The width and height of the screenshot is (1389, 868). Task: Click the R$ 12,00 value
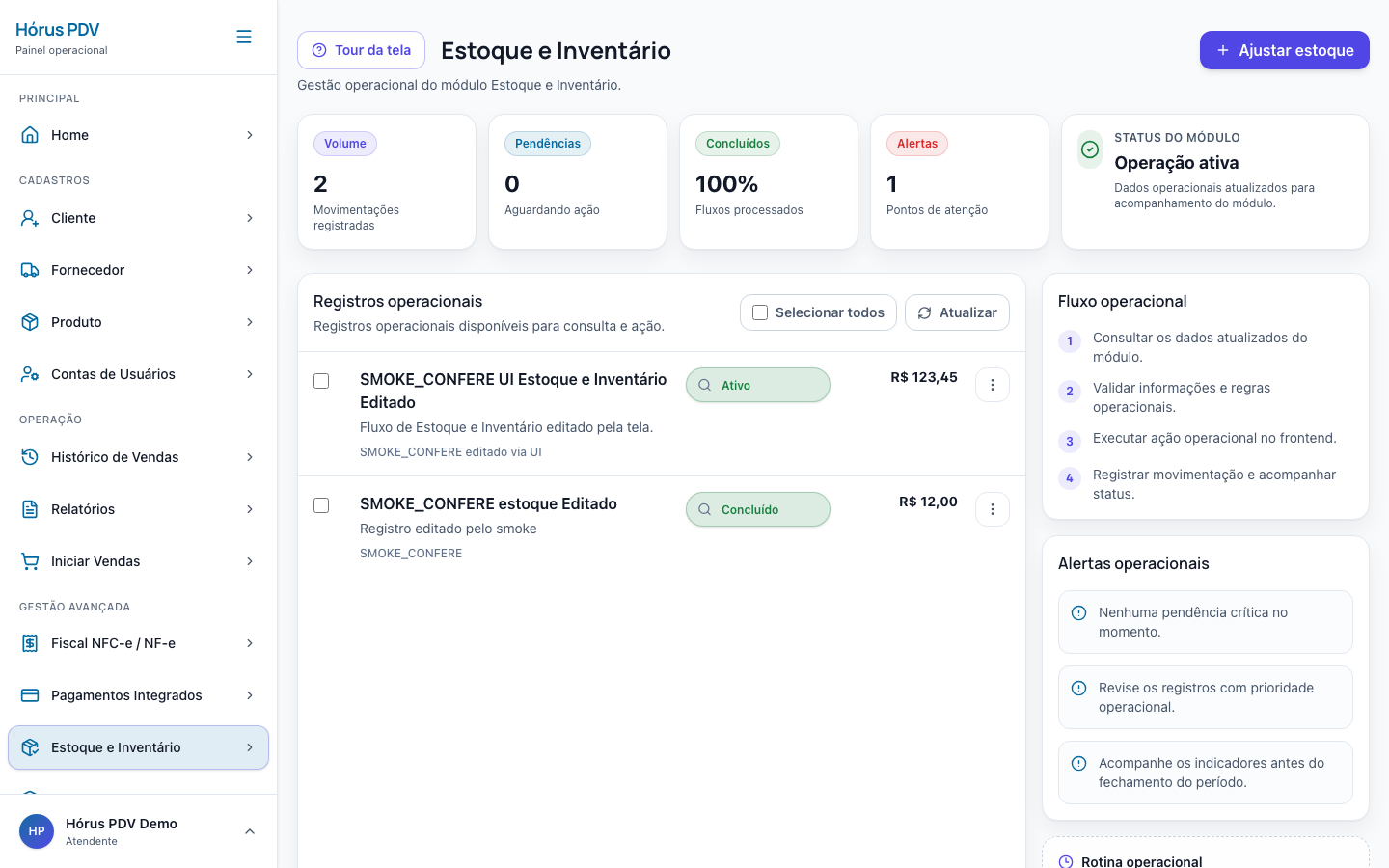[928, 502]
